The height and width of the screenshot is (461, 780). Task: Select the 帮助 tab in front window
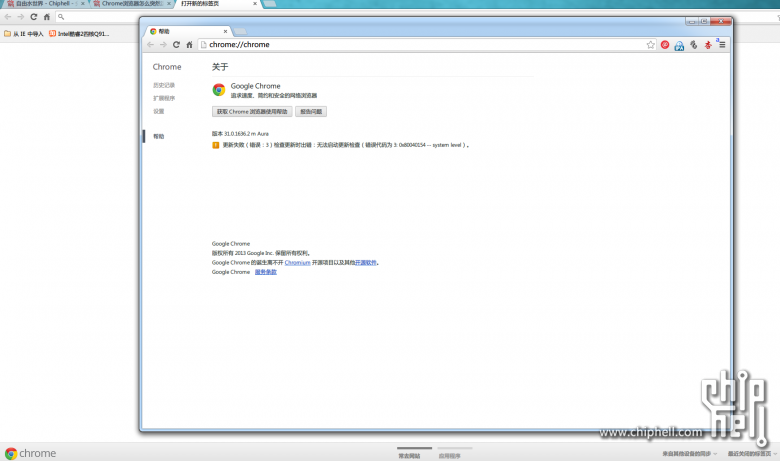click(x=187, y=31)
